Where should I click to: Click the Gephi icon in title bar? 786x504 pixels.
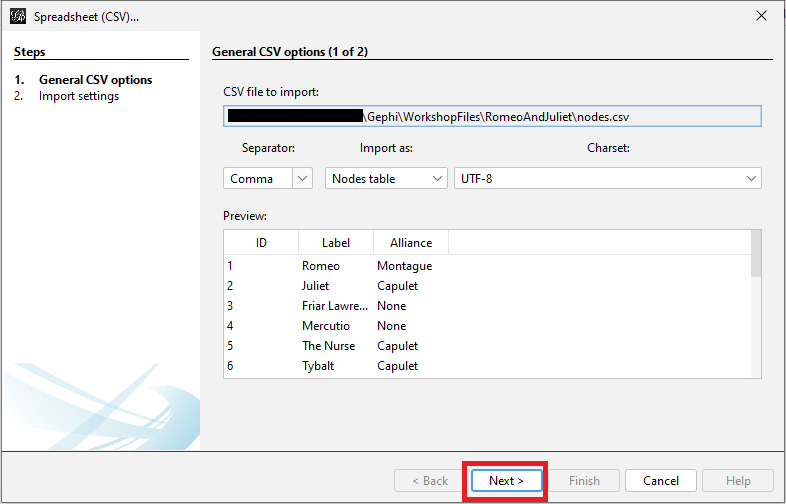pyautogui.click(x=17, y=17)
